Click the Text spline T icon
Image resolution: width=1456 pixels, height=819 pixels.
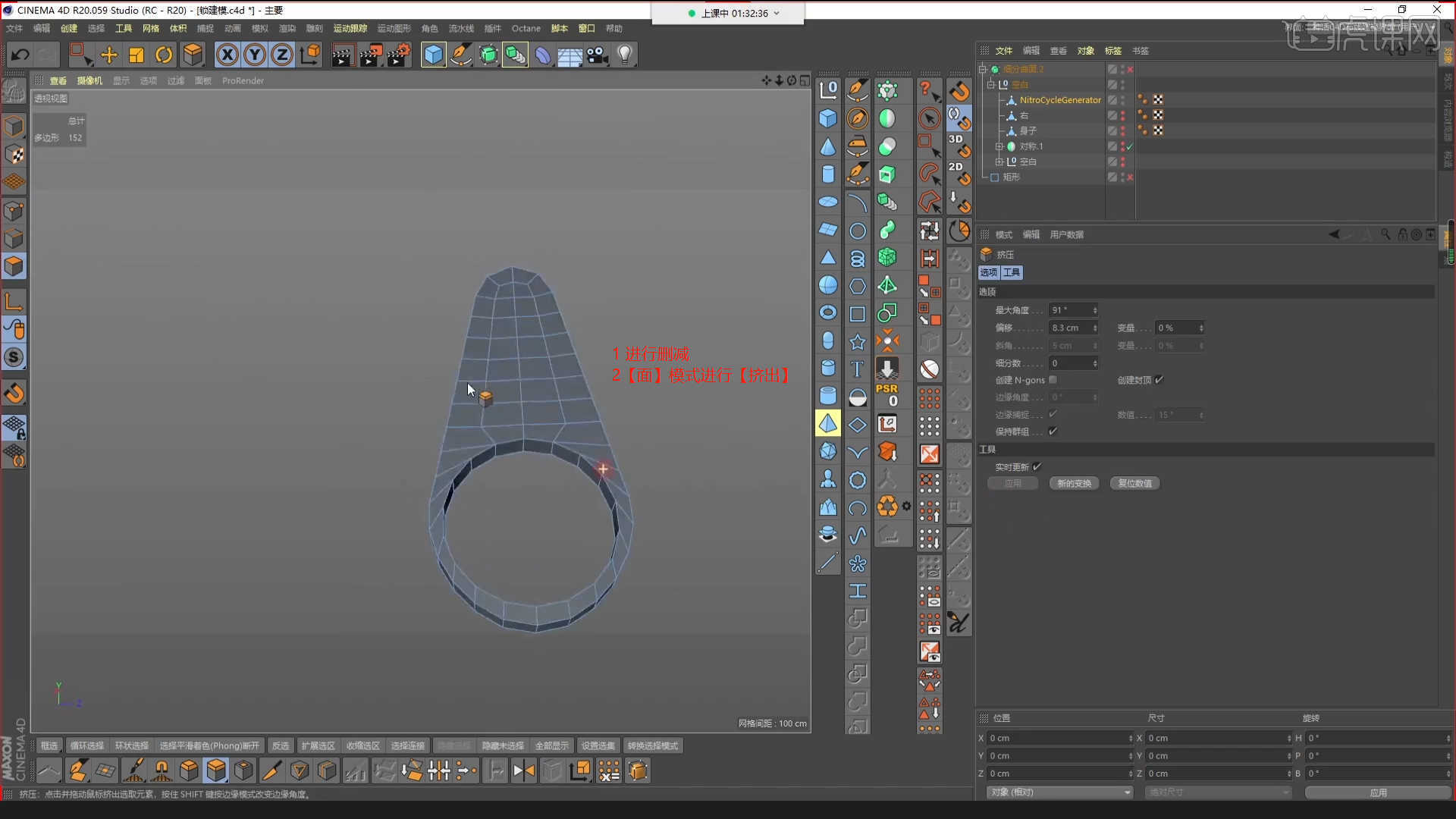pyautogui.click(x=857, y=369)
